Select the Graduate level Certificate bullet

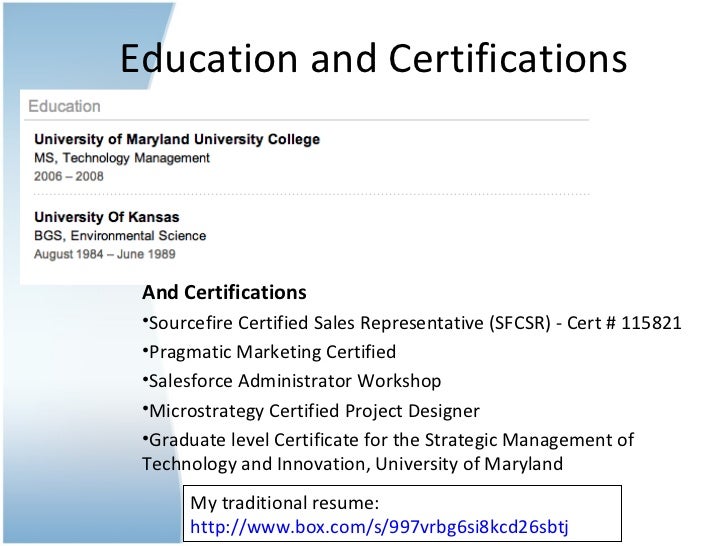(x=388, y=452)
